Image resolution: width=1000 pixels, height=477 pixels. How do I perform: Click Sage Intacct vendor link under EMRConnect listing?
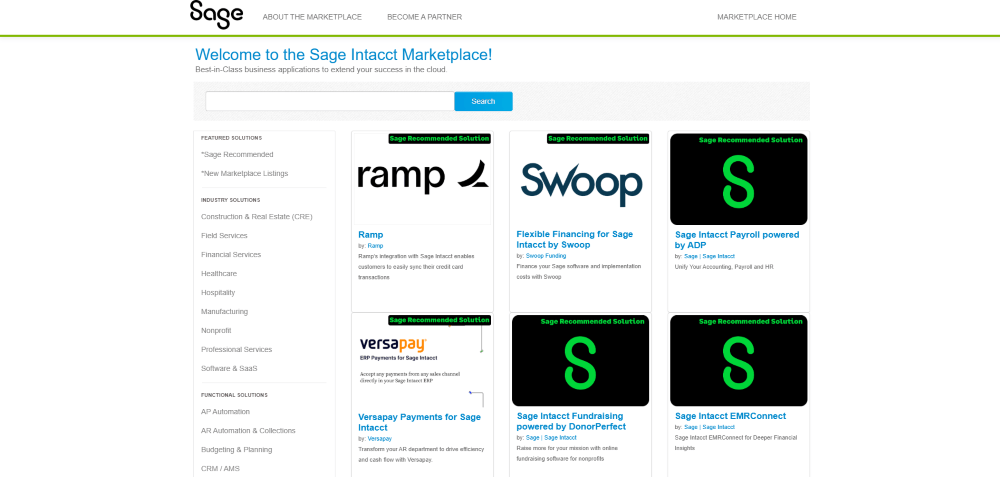[719, 427]
